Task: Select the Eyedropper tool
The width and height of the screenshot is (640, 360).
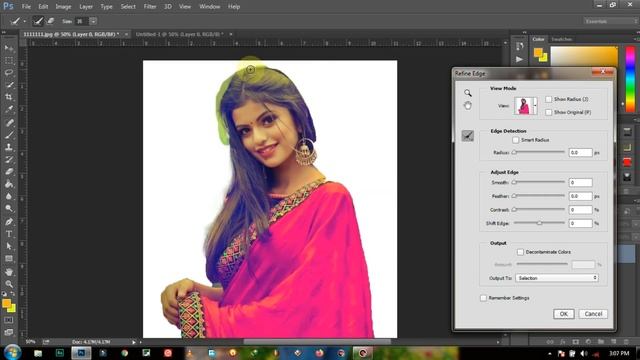Action: coord(9,109)
